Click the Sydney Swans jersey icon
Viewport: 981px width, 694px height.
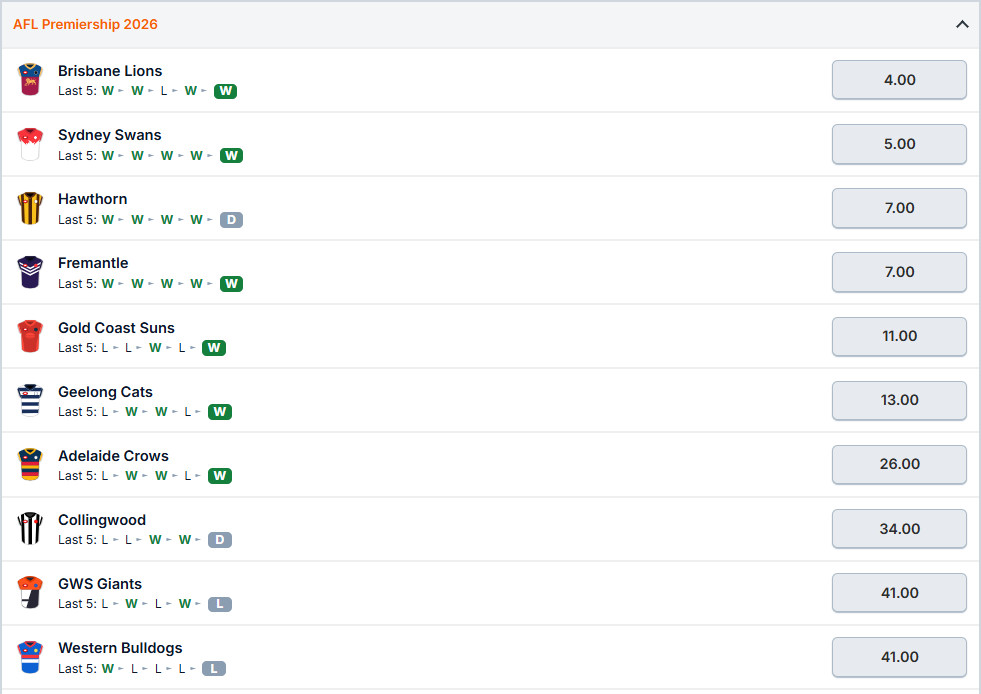(30, 144)
